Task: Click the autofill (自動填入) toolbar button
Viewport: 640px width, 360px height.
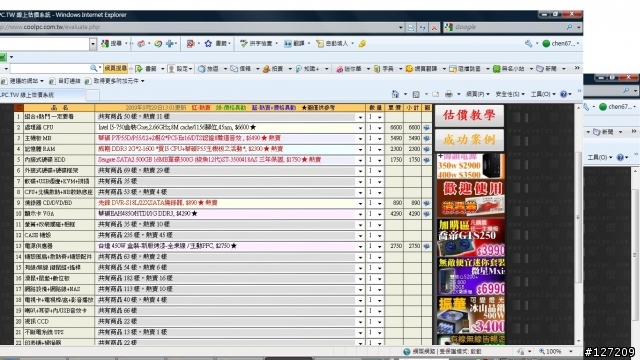Action: click(x=333, y=43)
